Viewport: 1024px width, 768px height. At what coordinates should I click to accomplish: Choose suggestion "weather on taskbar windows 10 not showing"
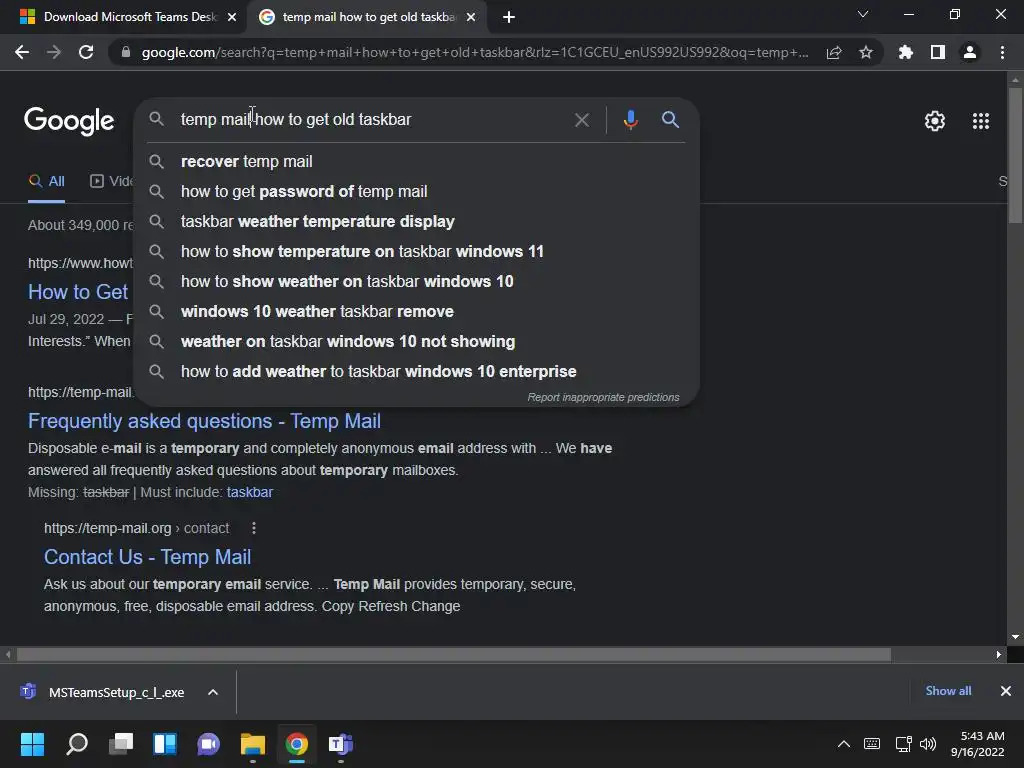pyautogui.click(x=416, y=342)
